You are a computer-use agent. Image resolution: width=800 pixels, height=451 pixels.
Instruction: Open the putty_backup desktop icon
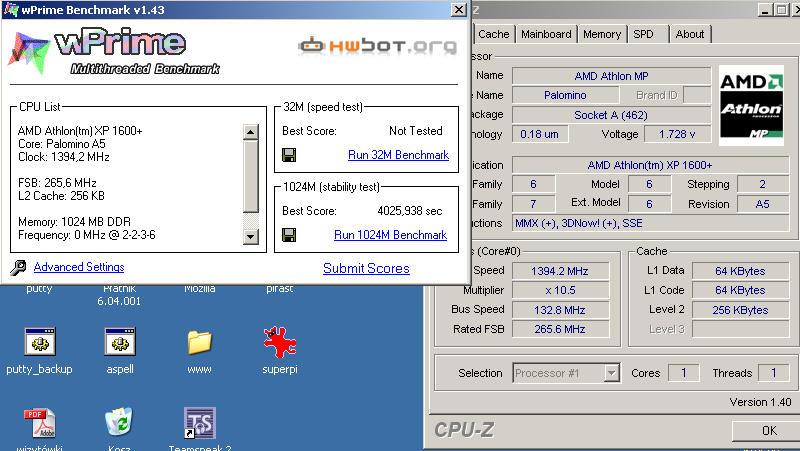point(39,341)
